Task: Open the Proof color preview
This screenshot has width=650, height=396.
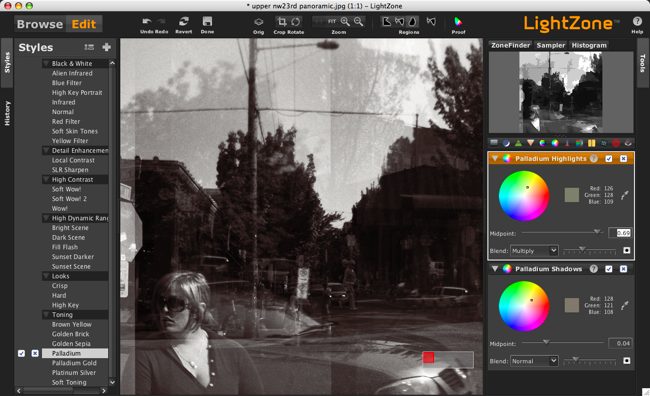Action: coord(458,22)
